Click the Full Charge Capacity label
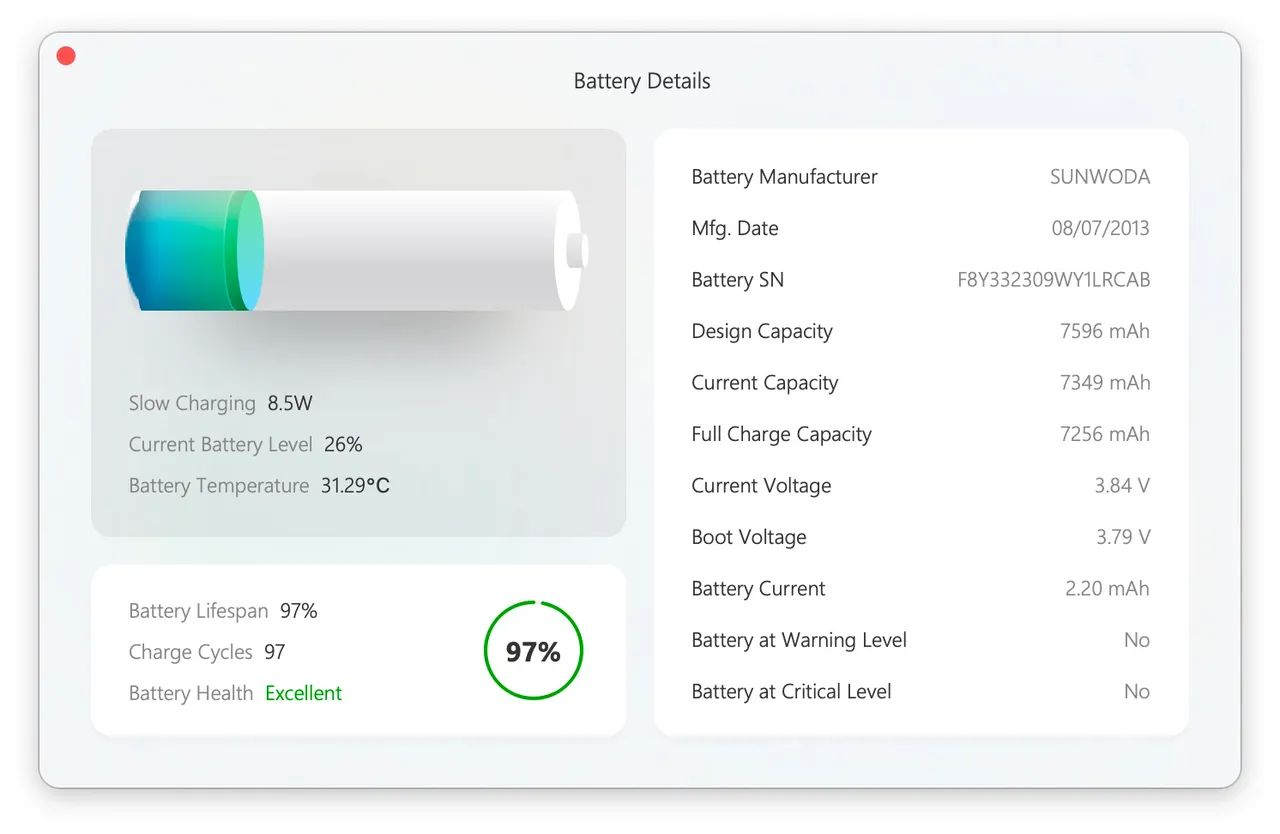Screen dimensions: 1280x834 coord(781,434)
